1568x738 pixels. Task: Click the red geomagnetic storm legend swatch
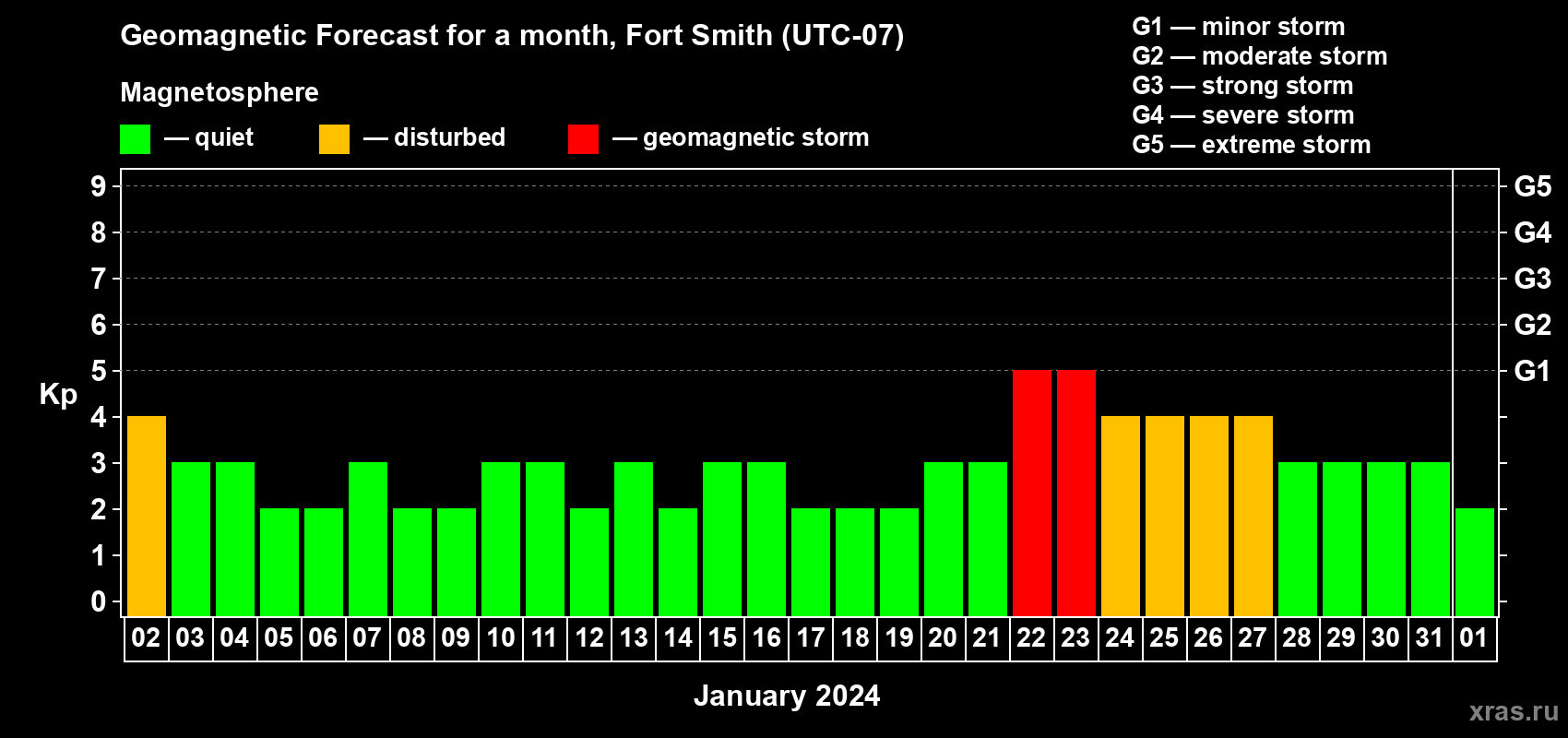click(x=583, y=139)
